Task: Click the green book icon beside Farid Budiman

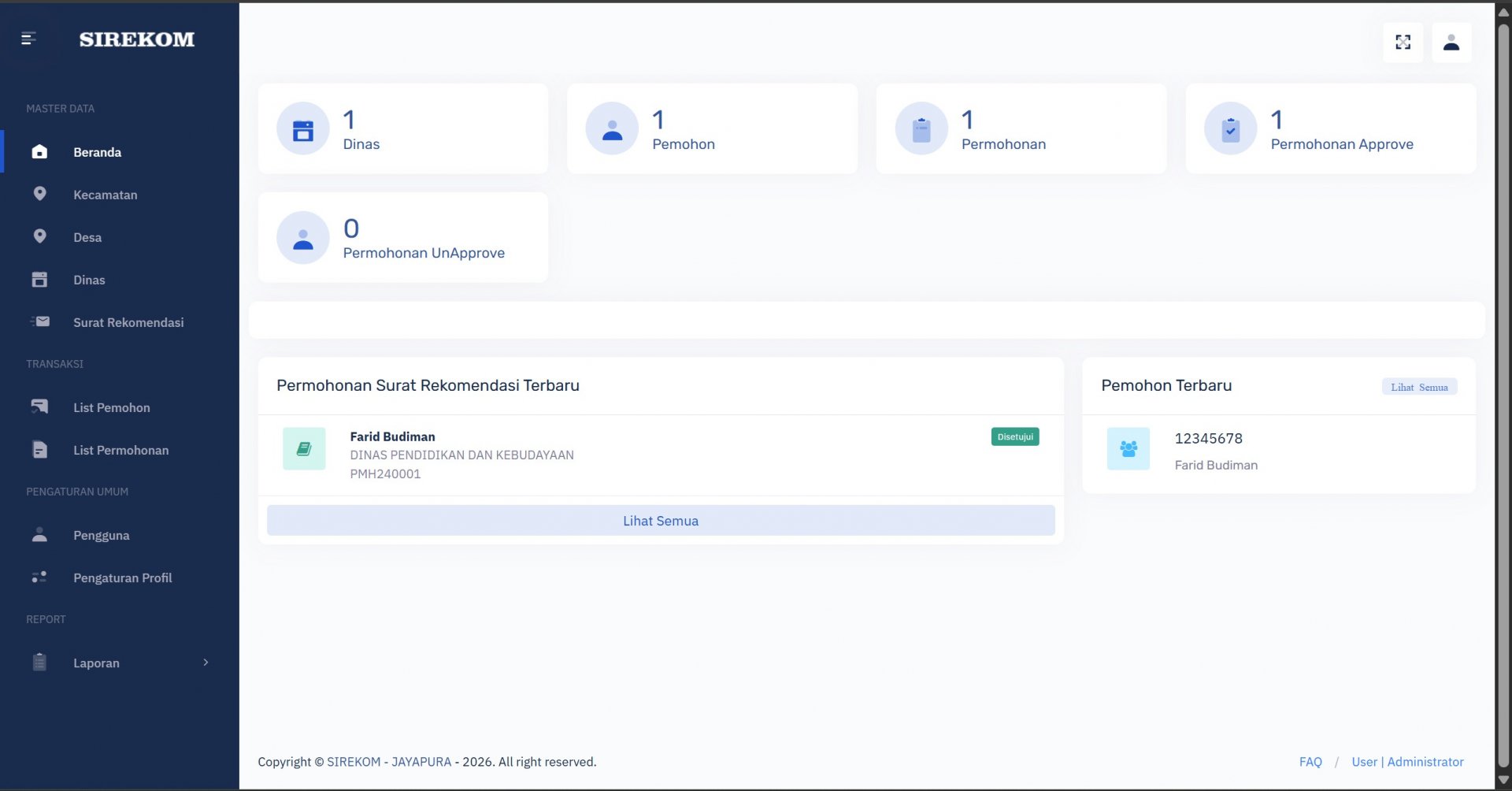Action: (304, 449)
